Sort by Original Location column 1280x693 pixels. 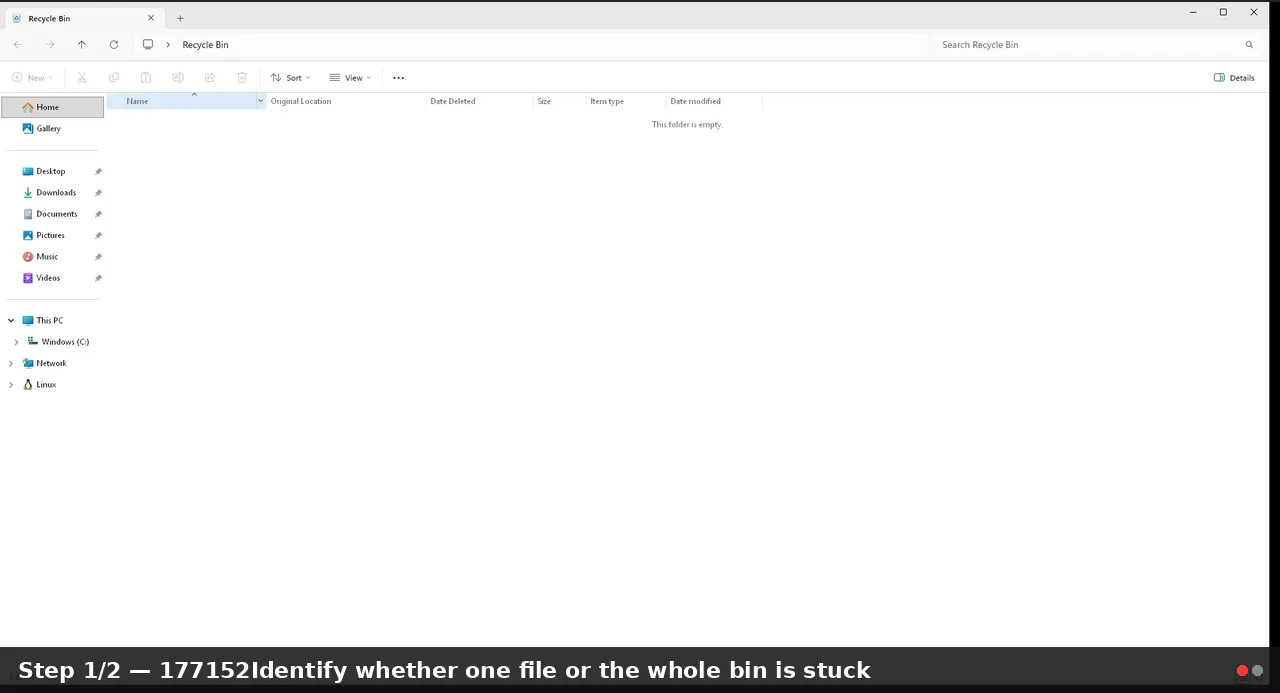(x=346, y=101)
